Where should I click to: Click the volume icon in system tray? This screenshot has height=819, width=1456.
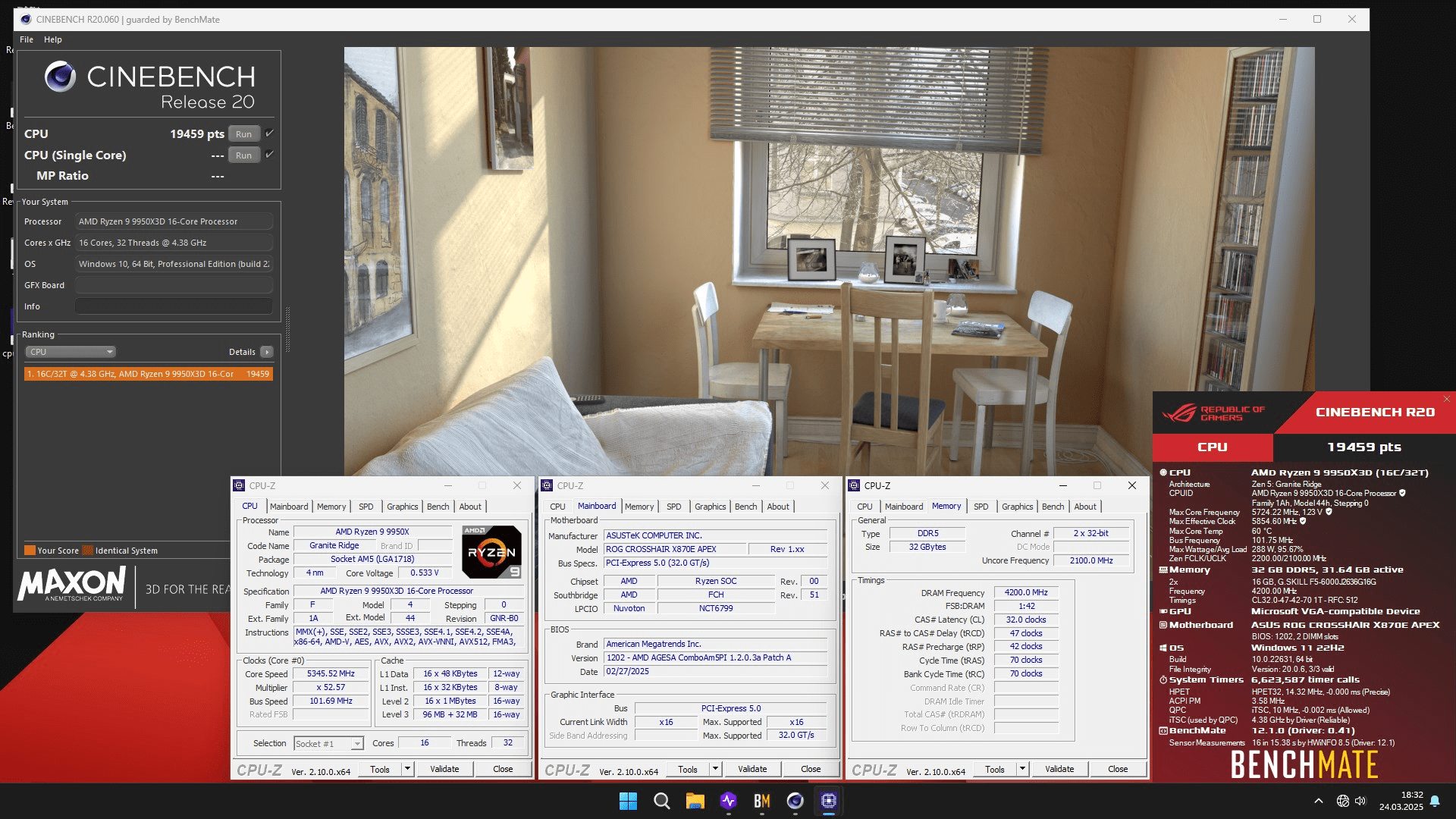pos(1360,801)
